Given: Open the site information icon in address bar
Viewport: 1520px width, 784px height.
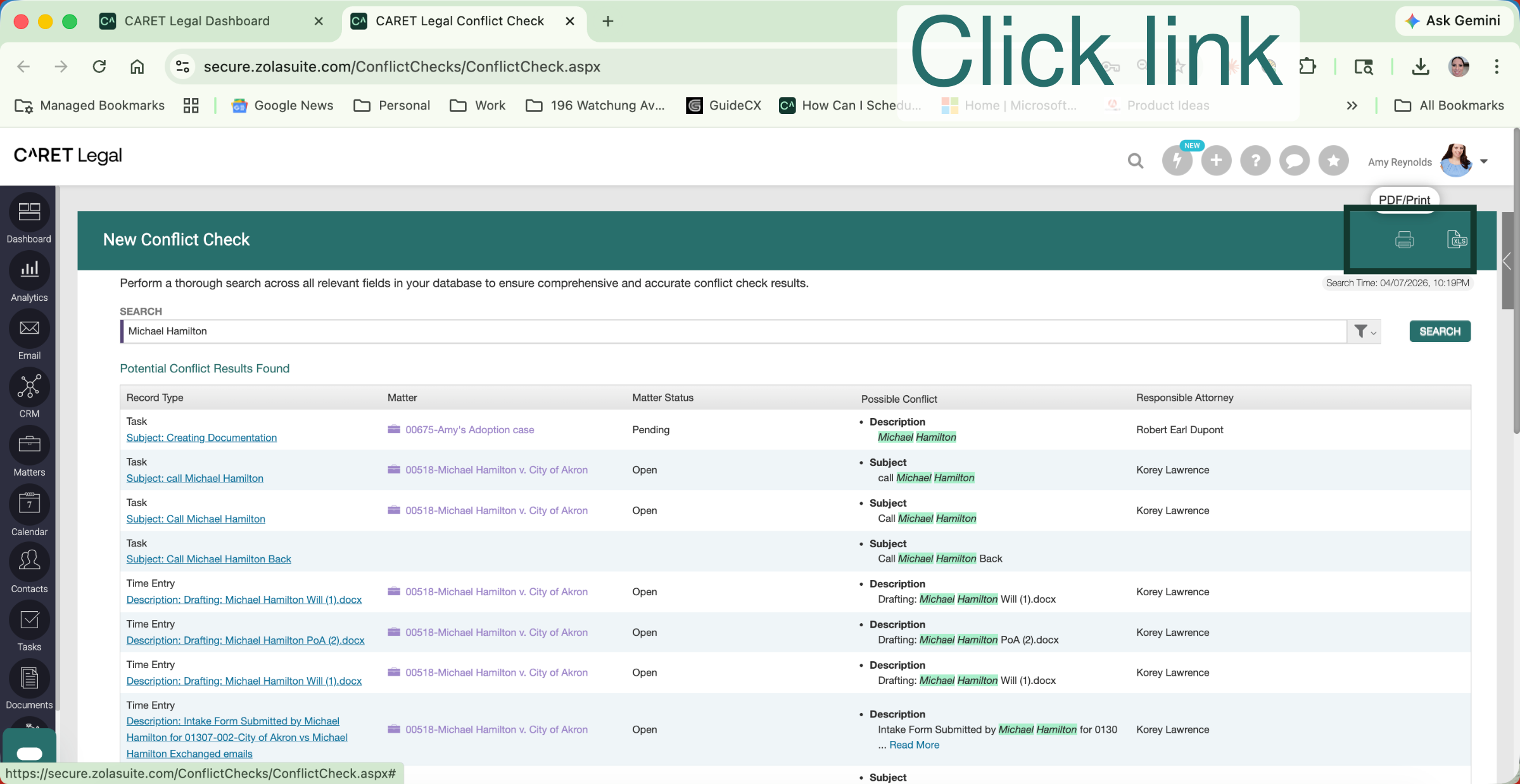Looking at the screenshot, I should coord(182,66).
